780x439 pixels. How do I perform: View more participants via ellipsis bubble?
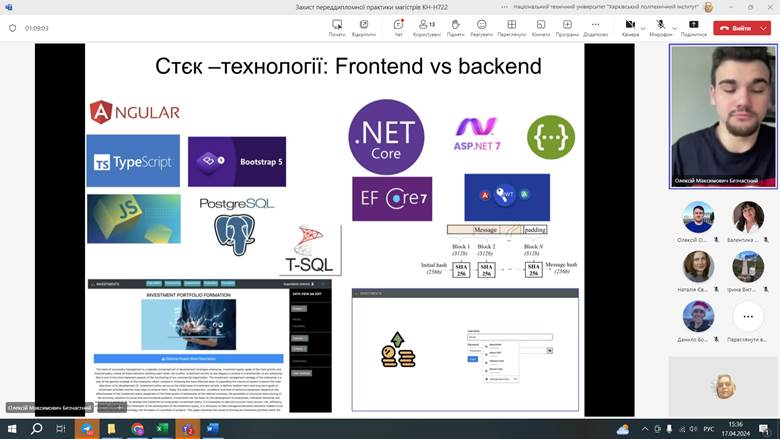(x=748, y=316)
